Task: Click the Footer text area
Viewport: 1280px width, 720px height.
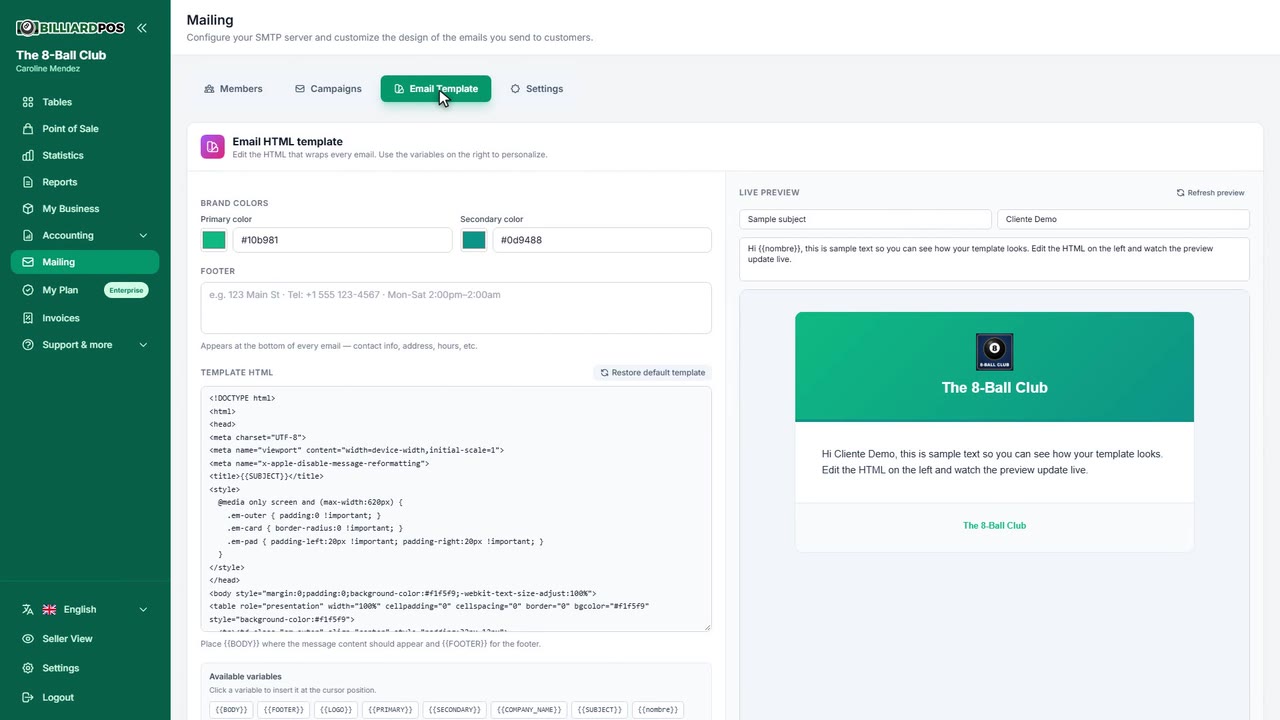Action: tap(456, 307)
